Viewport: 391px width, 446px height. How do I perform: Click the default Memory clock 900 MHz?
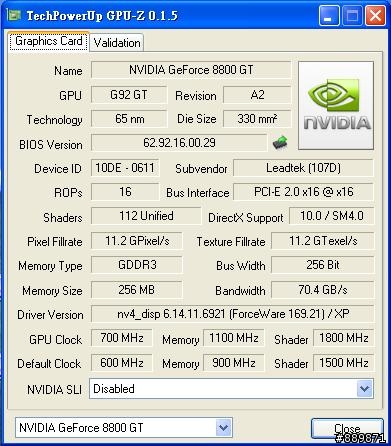[234, 363]
